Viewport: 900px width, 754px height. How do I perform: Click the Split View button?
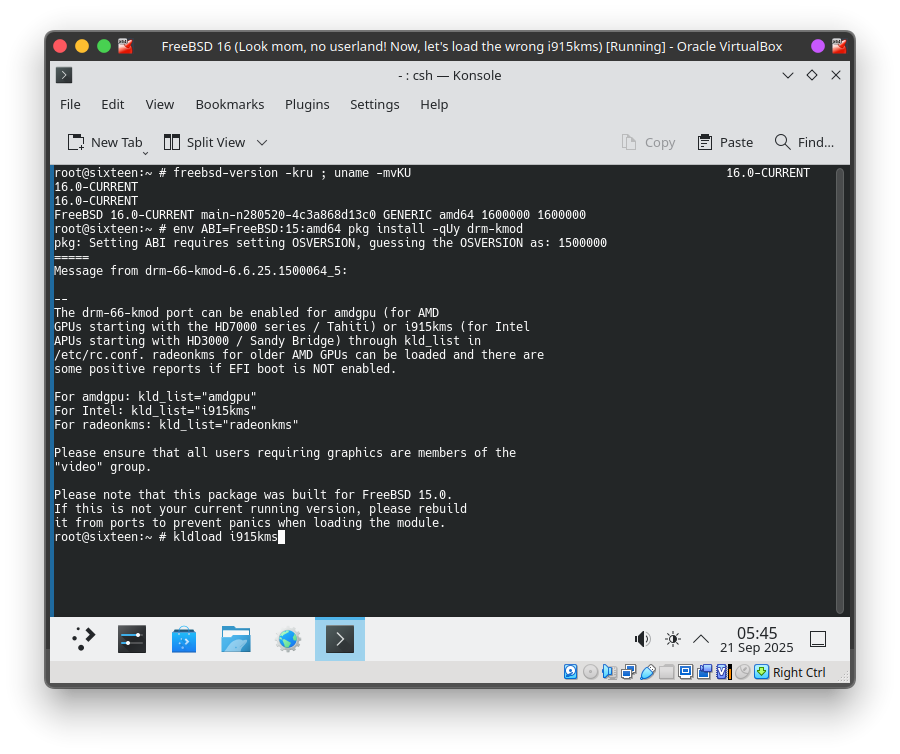click(205, 142)
